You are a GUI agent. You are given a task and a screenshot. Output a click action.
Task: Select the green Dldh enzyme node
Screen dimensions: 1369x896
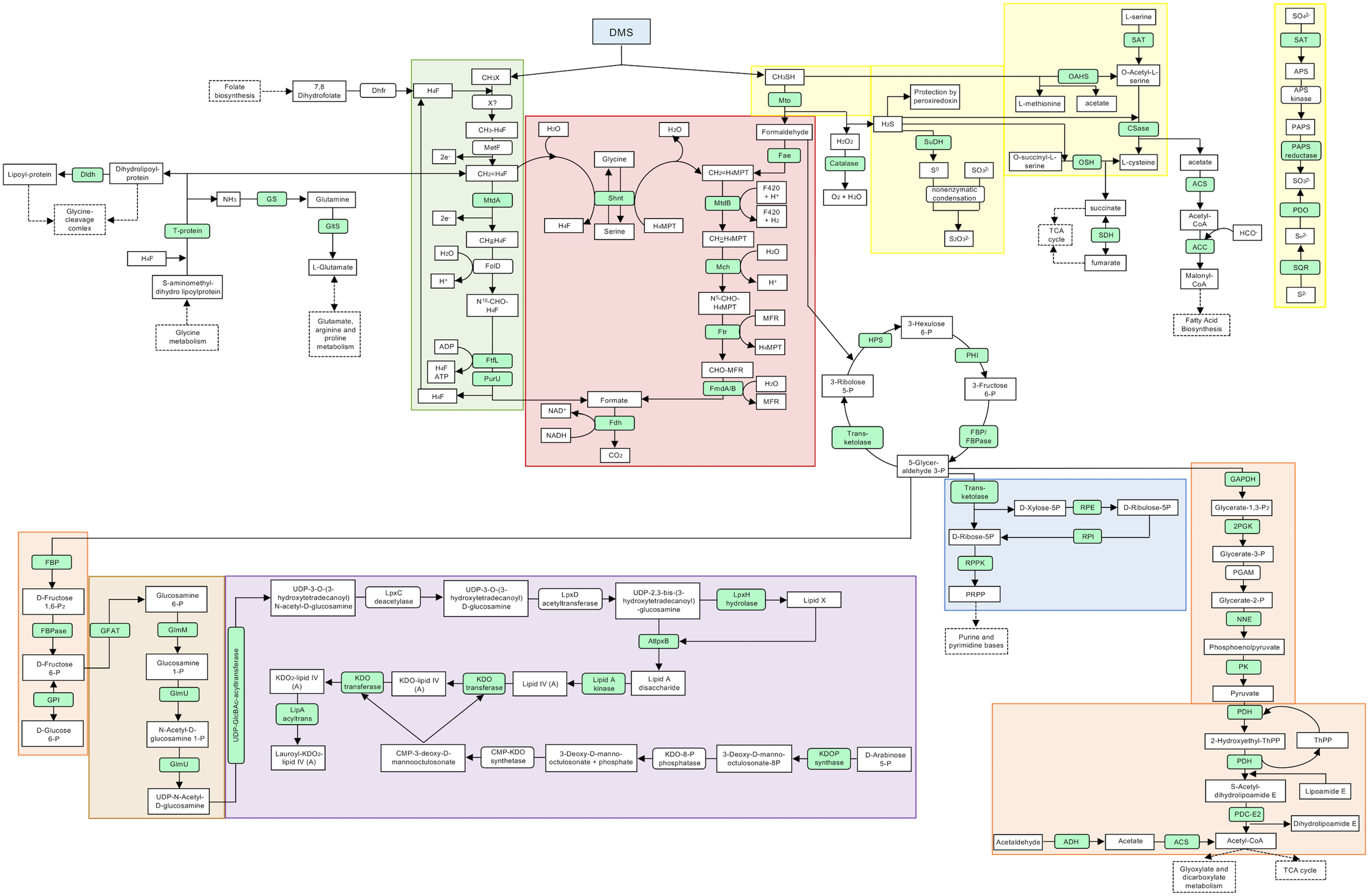tap(88, 175)
